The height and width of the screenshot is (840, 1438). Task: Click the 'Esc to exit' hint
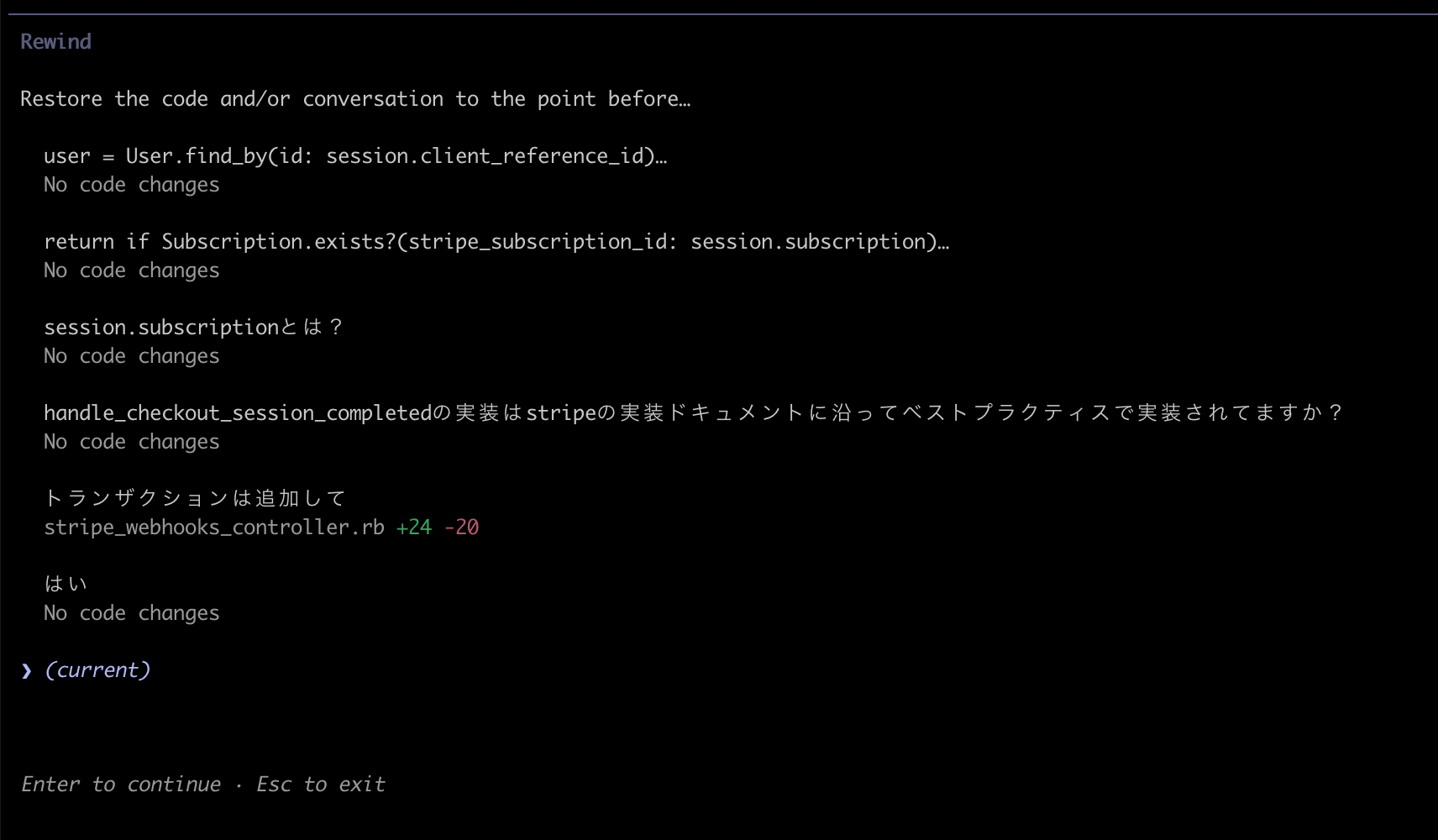pos(321,785)
